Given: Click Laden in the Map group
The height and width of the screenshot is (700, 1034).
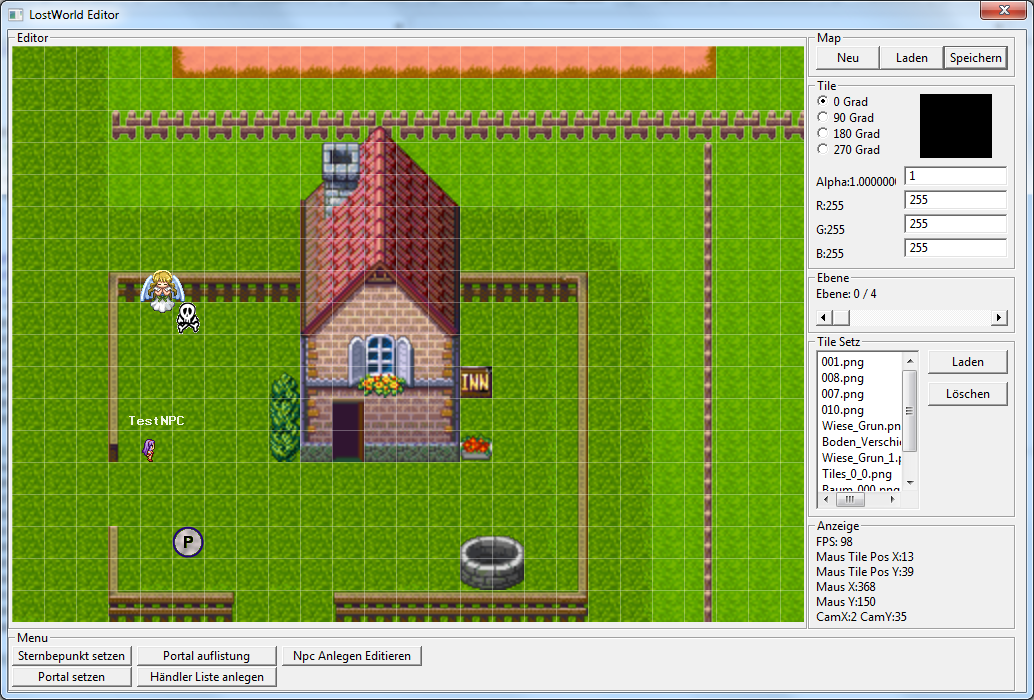Looking at the screenshot, I should pos(911,58).
